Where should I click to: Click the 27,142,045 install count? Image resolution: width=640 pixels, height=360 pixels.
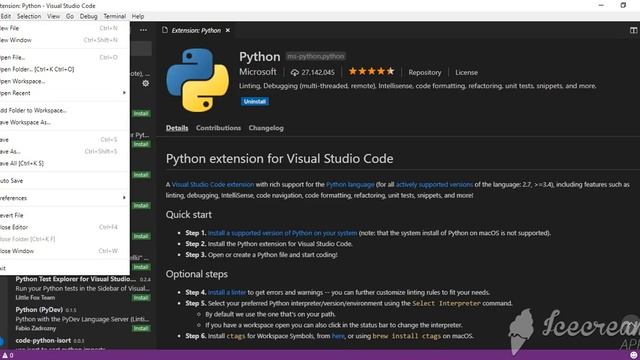click(318, 72)
